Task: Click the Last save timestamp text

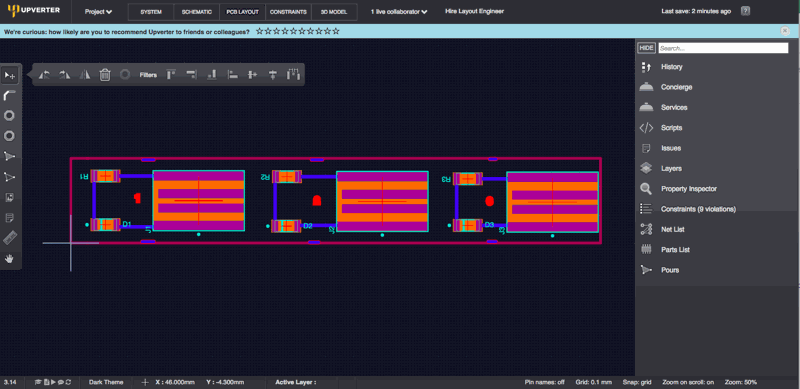Action: coord(696,11)
